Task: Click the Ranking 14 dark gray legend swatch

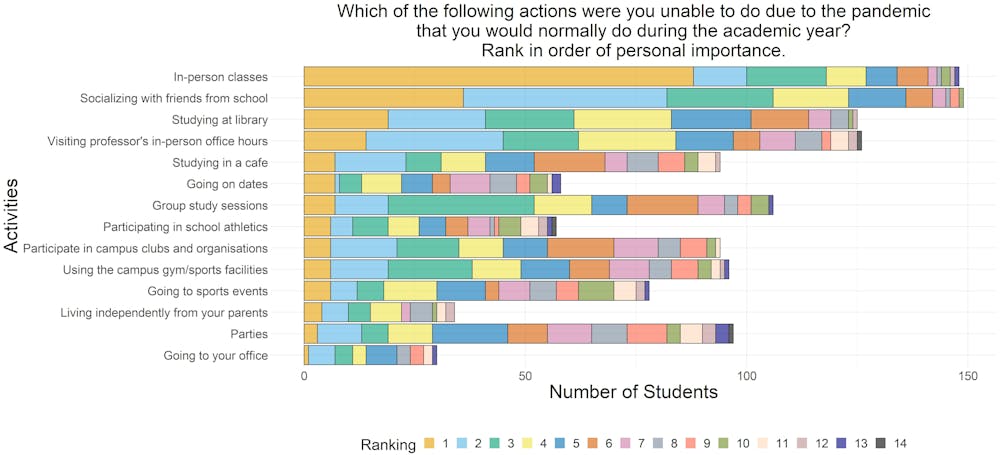Action: 881,443
